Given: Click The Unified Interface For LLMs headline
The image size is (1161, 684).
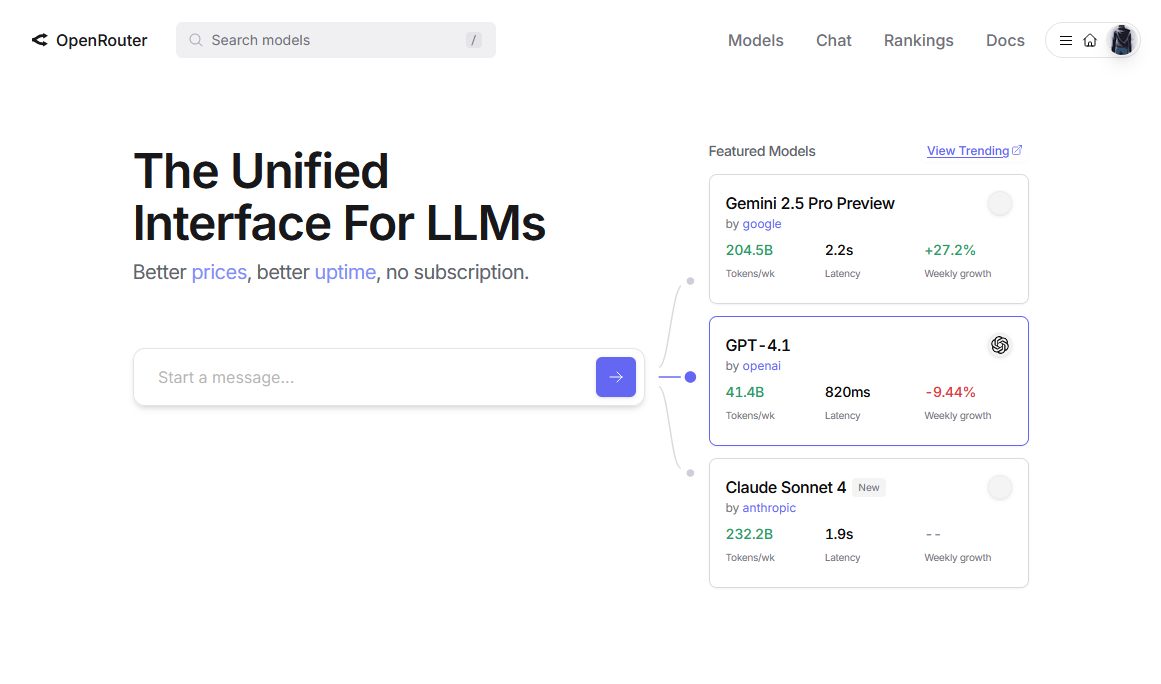Looking at the screenshot, I should pyautogui.click(x=339, y=197).
